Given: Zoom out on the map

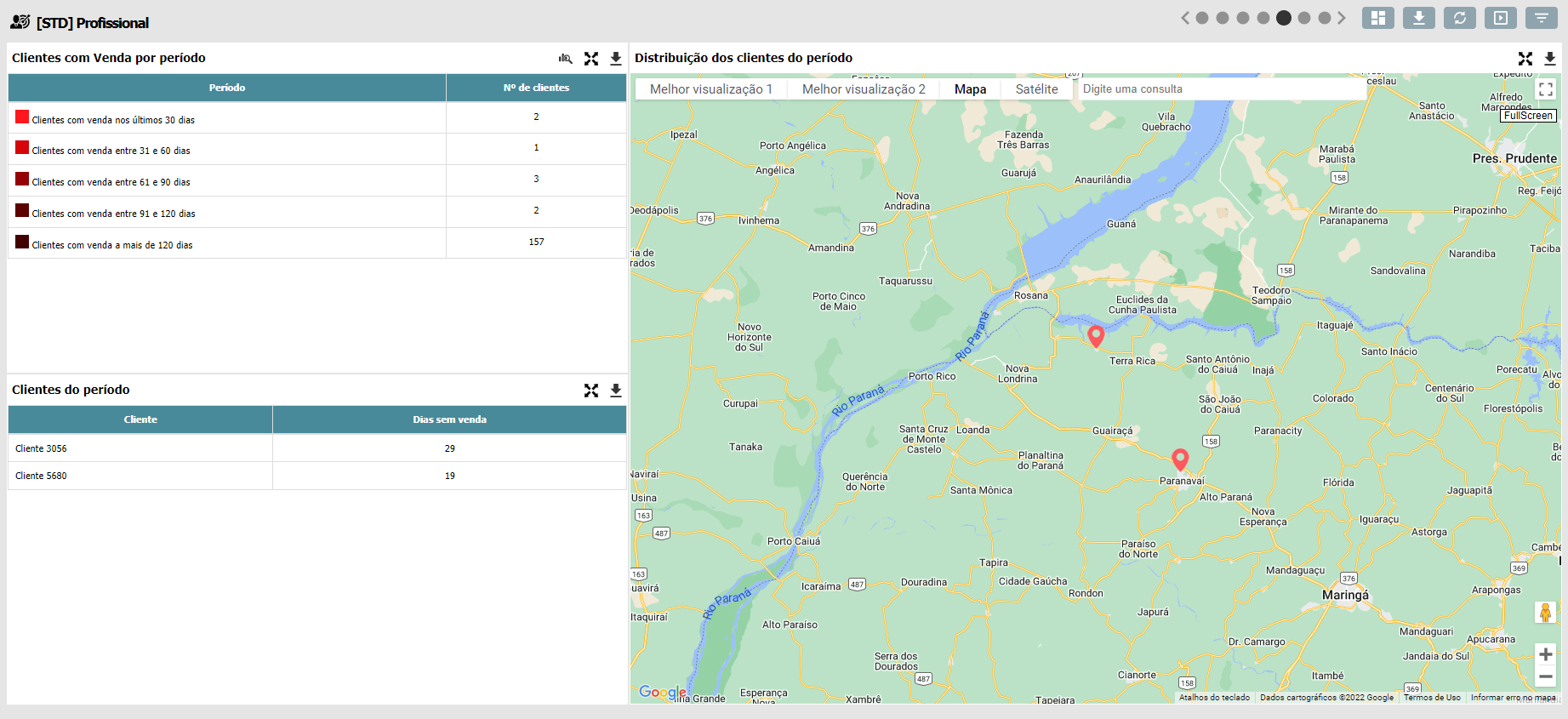Looking at the screenshot, I should [1546, 677].
